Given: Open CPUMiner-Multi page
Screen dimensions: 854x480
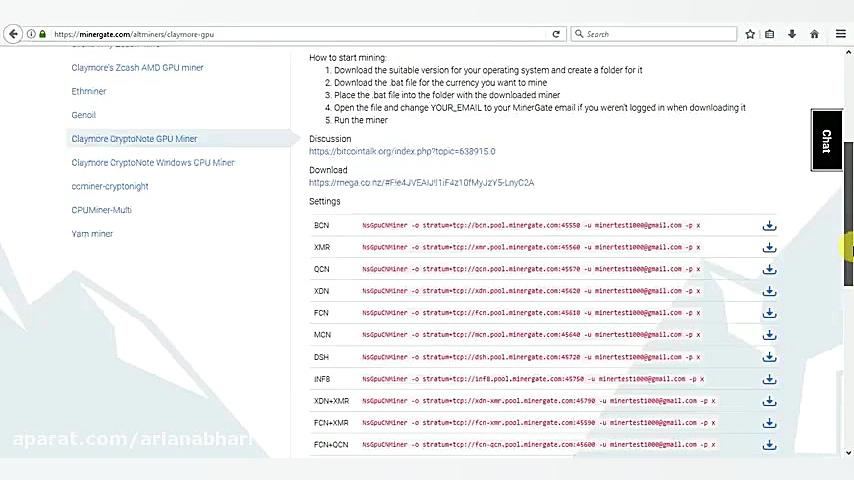Looking at the screenshot, I should click(101, 210).
